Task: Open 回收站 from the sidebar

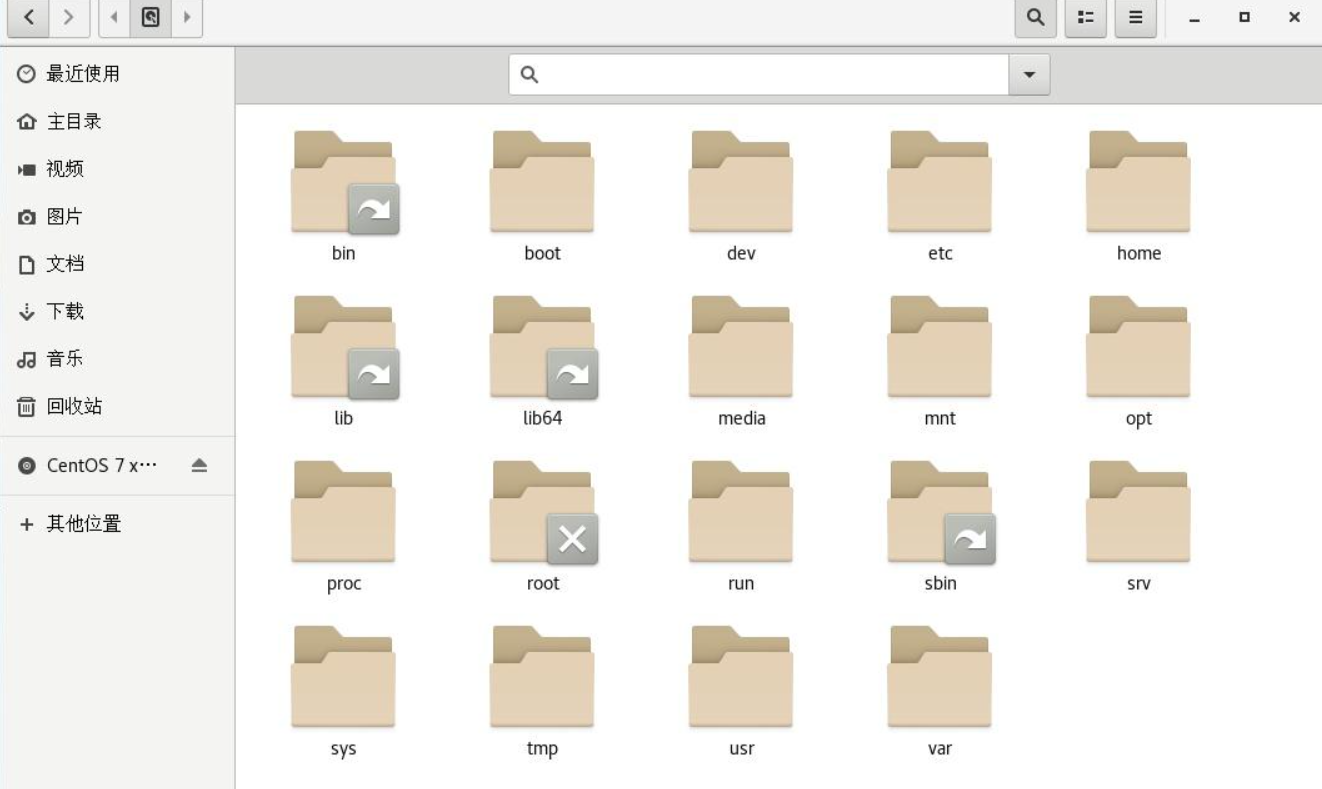Action: 74,407
